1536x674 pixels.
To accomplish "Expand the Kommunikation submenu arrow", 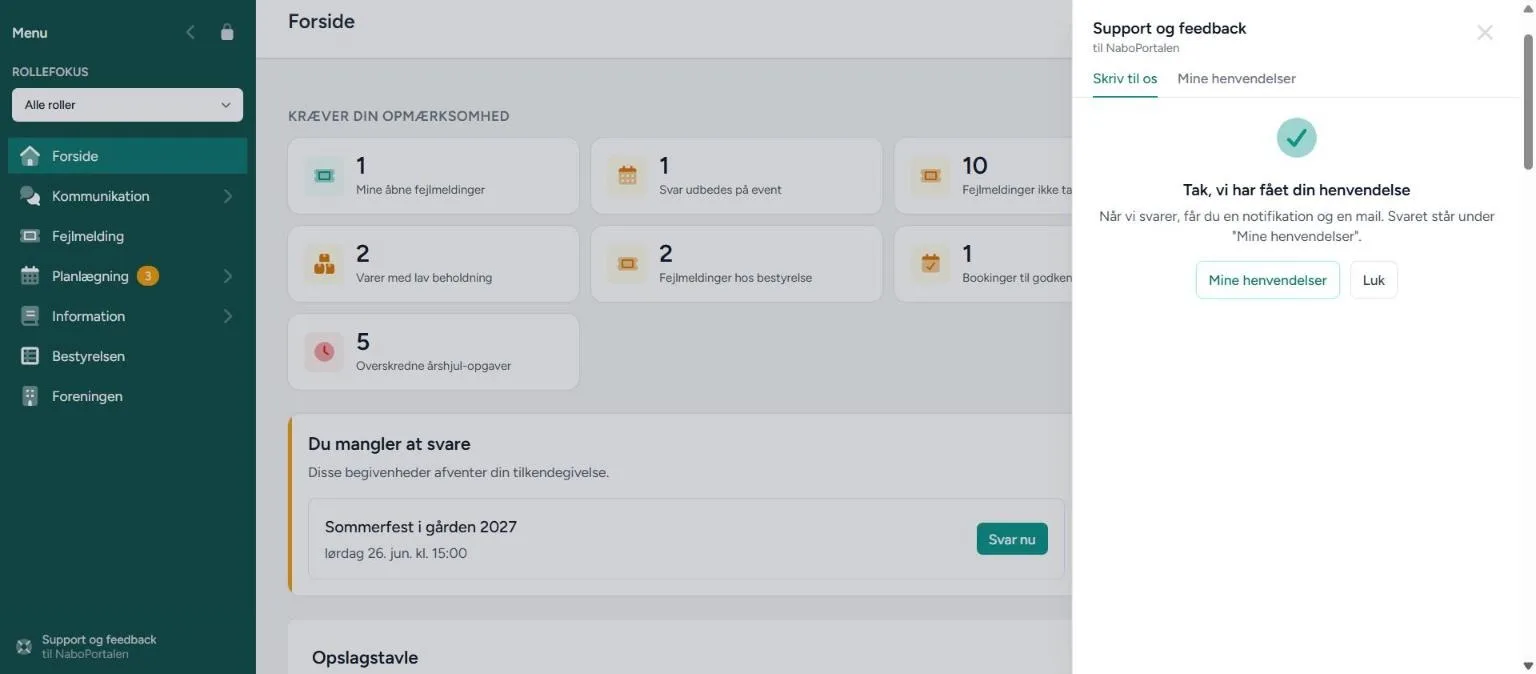I will [x=227, y=196].
